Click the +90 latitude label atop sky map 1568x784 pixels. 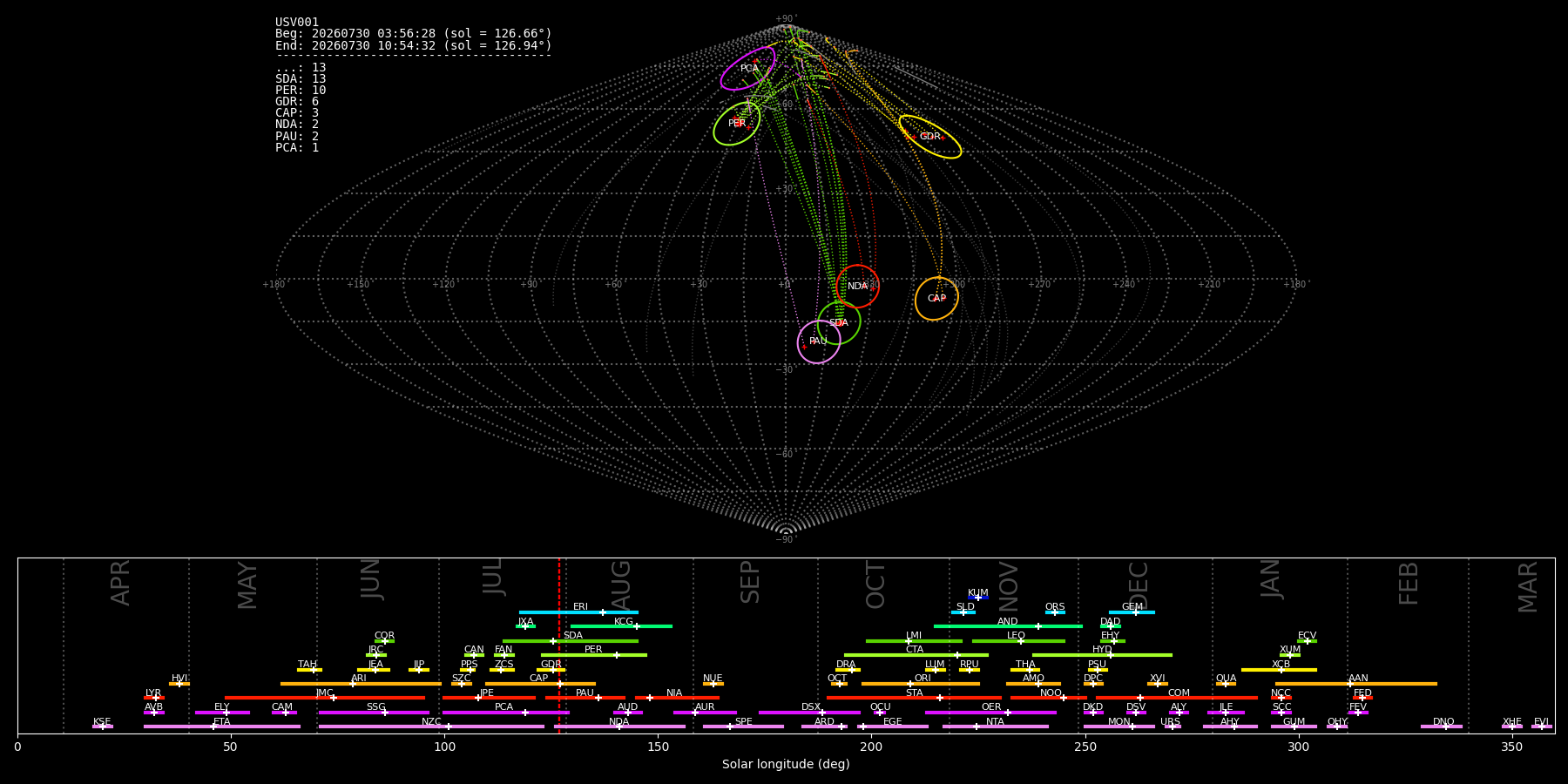click(785, 19)
